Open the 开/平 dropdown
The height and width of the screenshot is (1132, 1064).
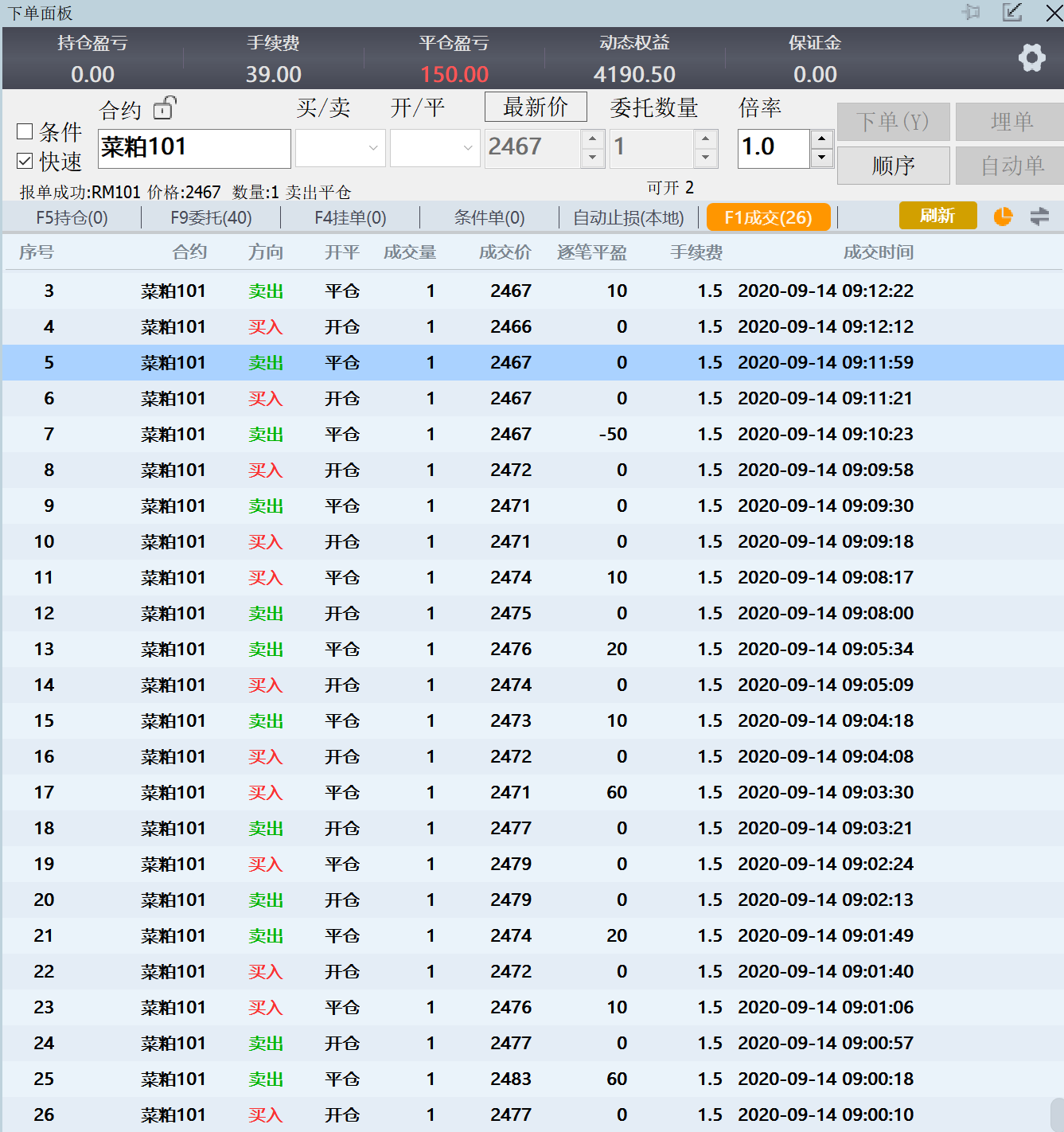(435, 148)
